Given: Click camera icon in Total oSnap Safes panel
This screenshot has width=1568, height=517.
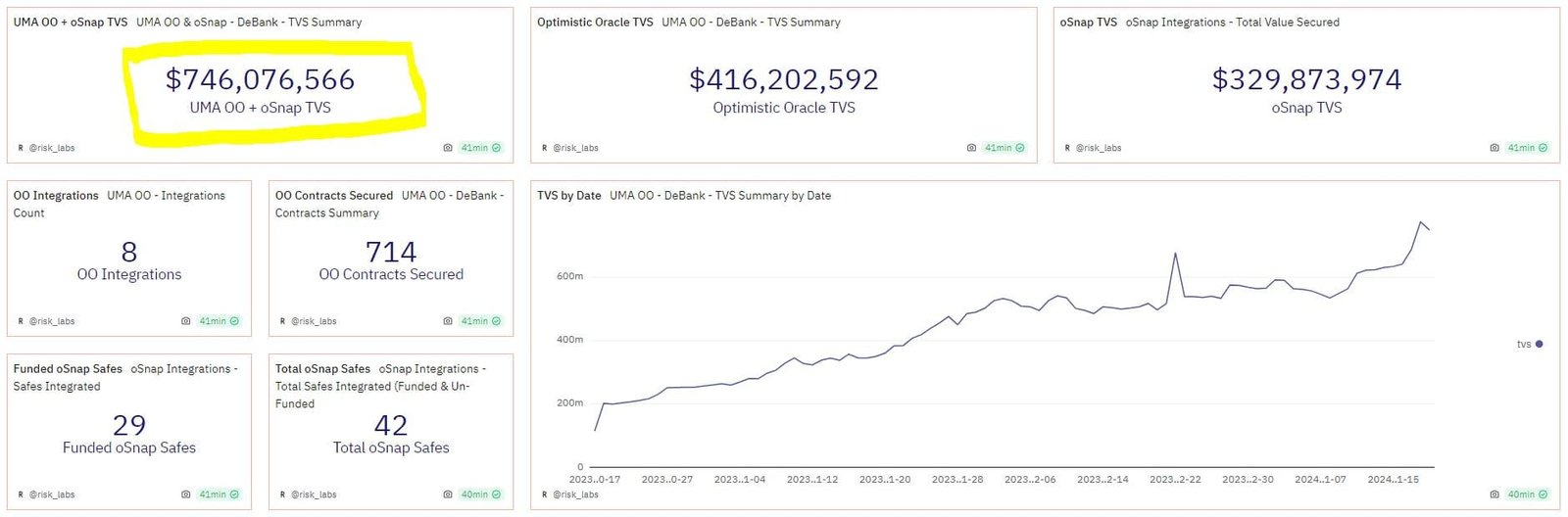Looking at the screenshot, I should pyautogui.click(x=448, y=494).
